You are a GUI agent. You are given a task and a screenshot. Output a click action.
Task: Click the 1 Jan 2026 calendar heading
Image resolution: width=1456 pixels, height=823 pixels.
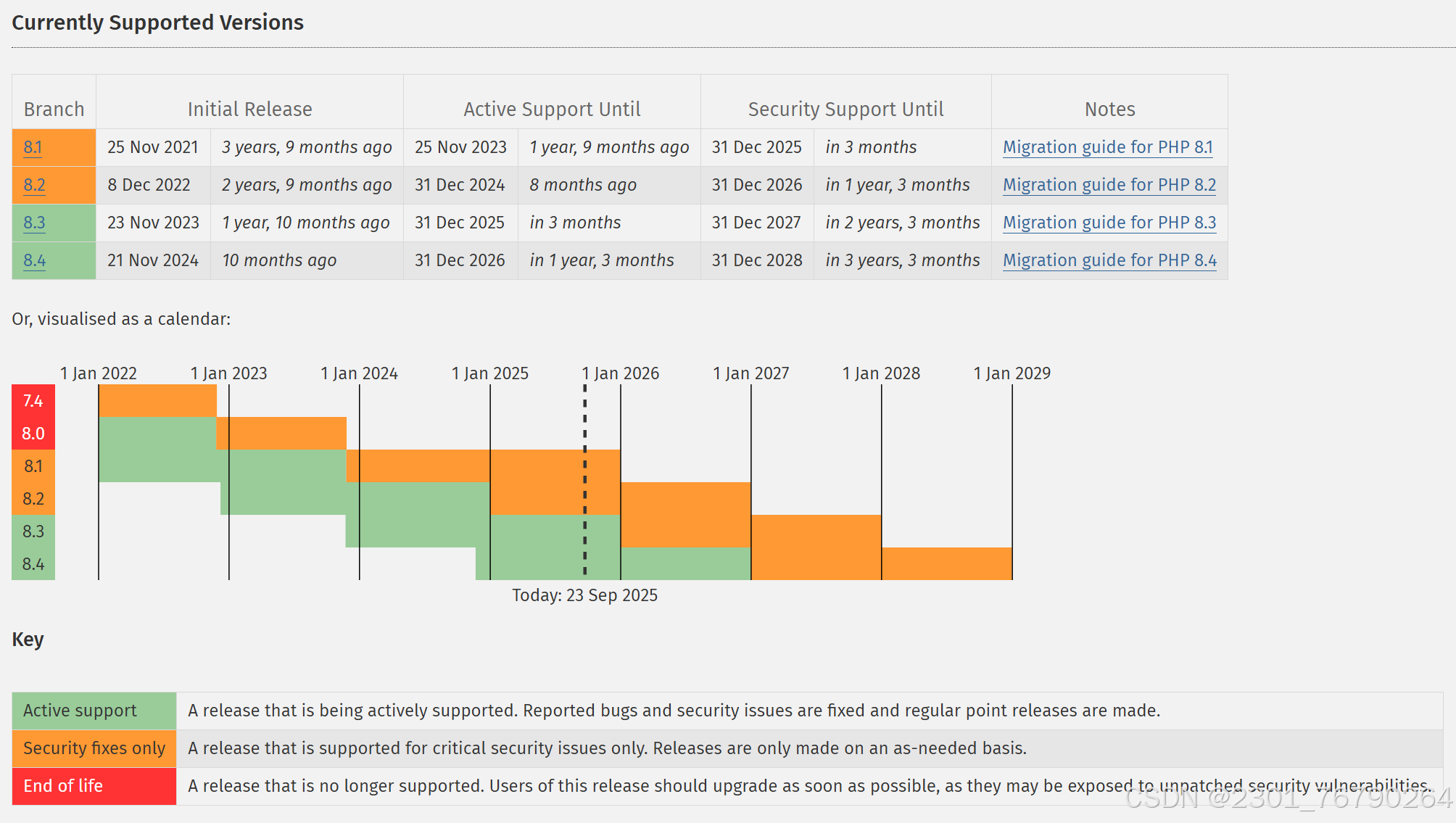(x=621, y=373)
